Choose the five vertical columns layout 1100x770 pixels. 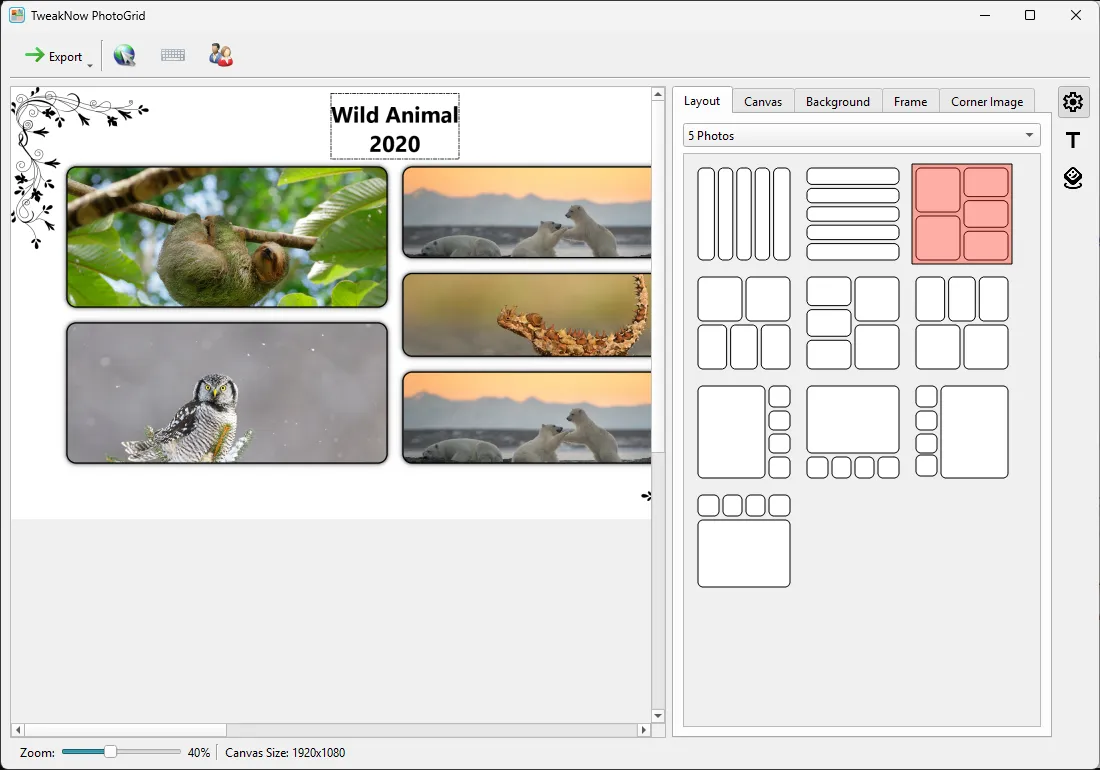[x=744, y=214]
